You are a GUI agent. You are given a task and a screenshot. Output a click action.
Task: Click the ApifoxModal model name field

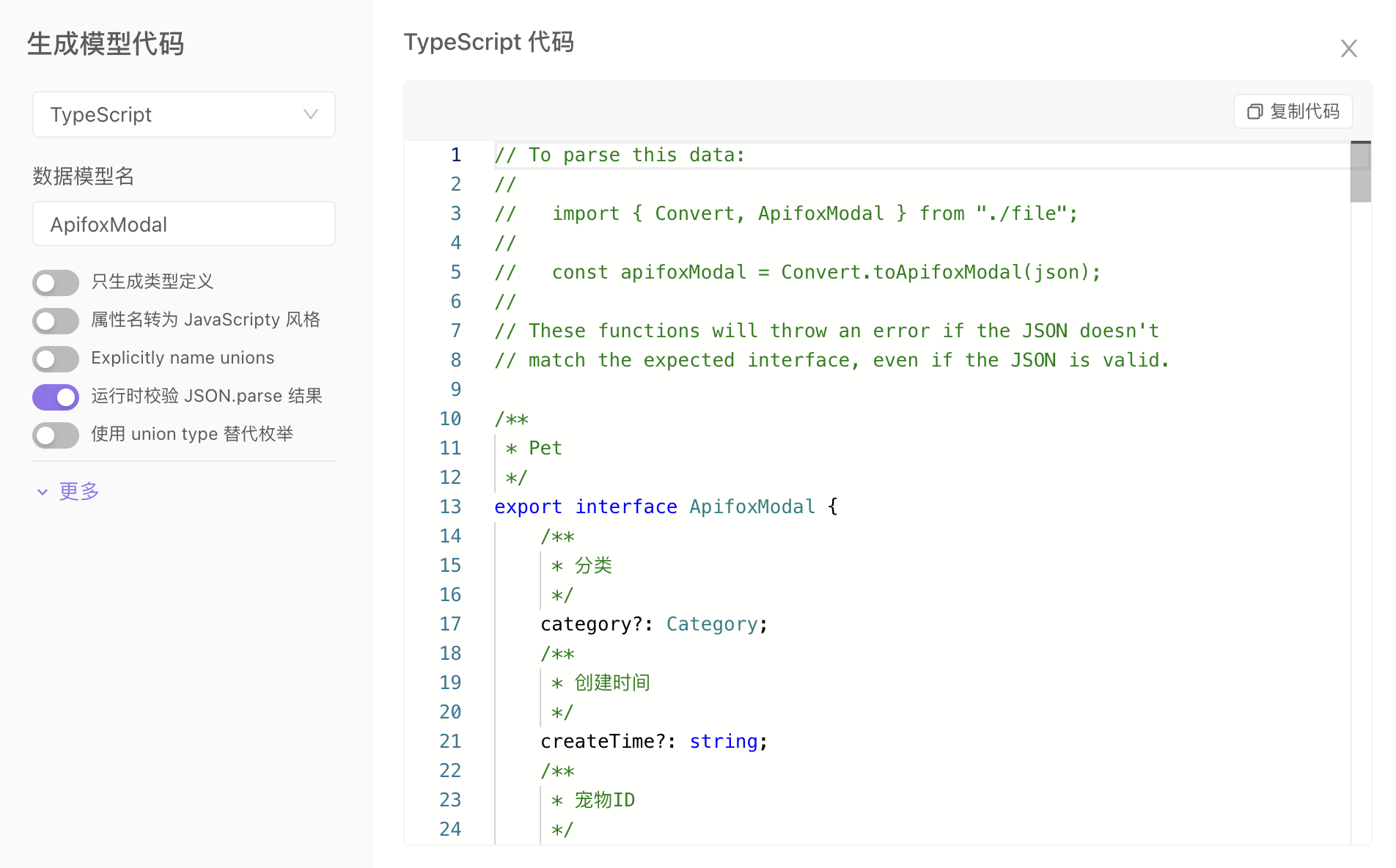pos(183,224)
